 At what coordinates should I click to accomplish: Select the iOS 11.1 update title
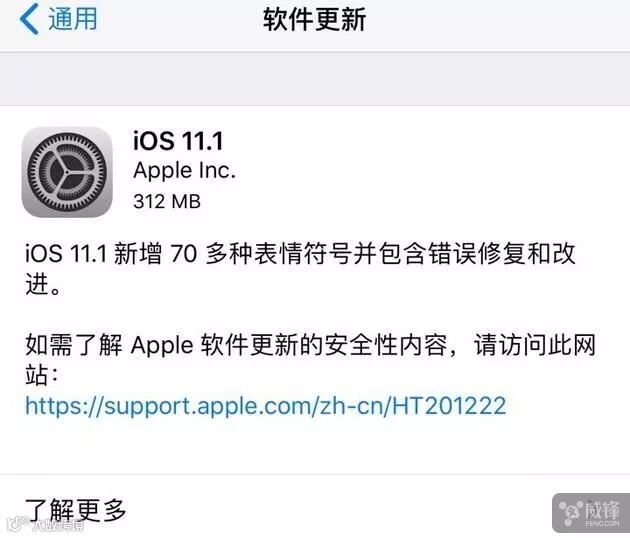[x=178, y=141]
